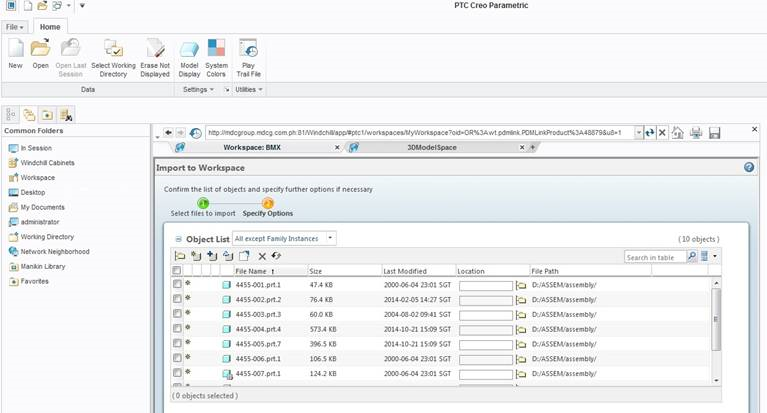Close the Workspace: BMX tab
This screenshot has width=767, height=413.
[337, 147]
